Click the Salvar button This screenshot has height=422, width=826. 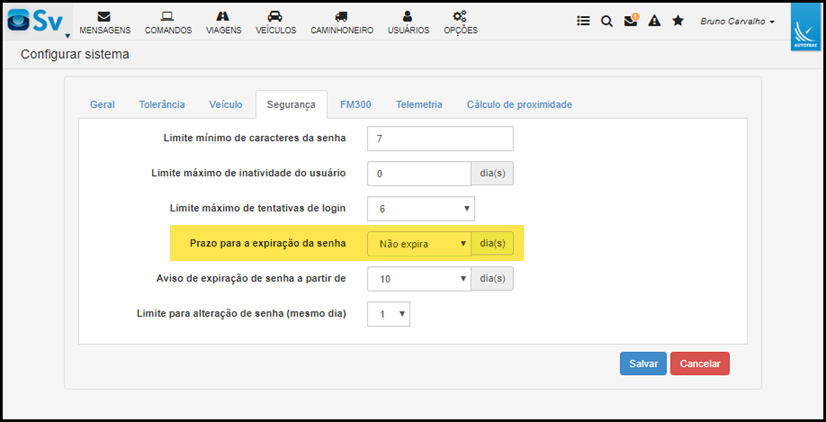pyautogui.click(x=643, y=364)
